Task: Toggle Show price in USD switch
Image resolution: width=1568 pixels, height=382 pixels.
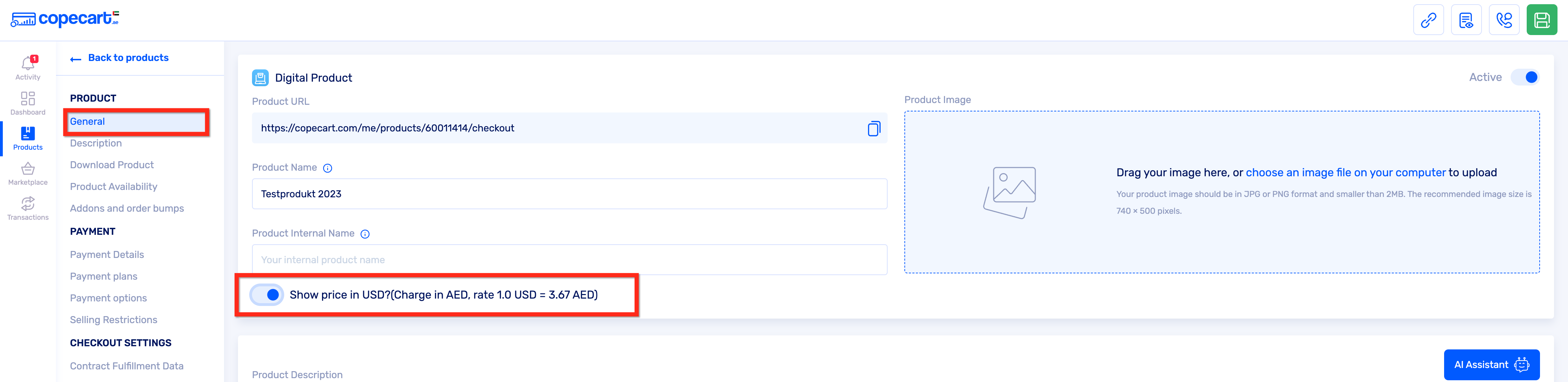Action: (267, 295)
